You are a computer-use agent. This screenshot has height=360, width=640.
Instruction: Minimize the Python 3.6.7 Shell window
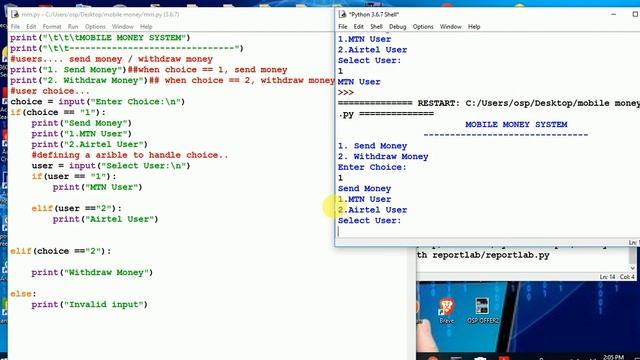pyautogui.click(x=613, y=14)
